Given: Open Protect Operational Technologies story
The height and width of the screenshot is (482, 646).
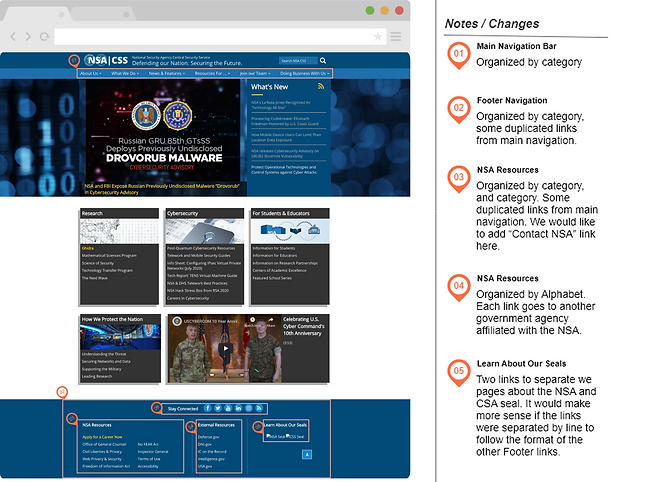Looking at the screenshot, I should click(284, 170).
